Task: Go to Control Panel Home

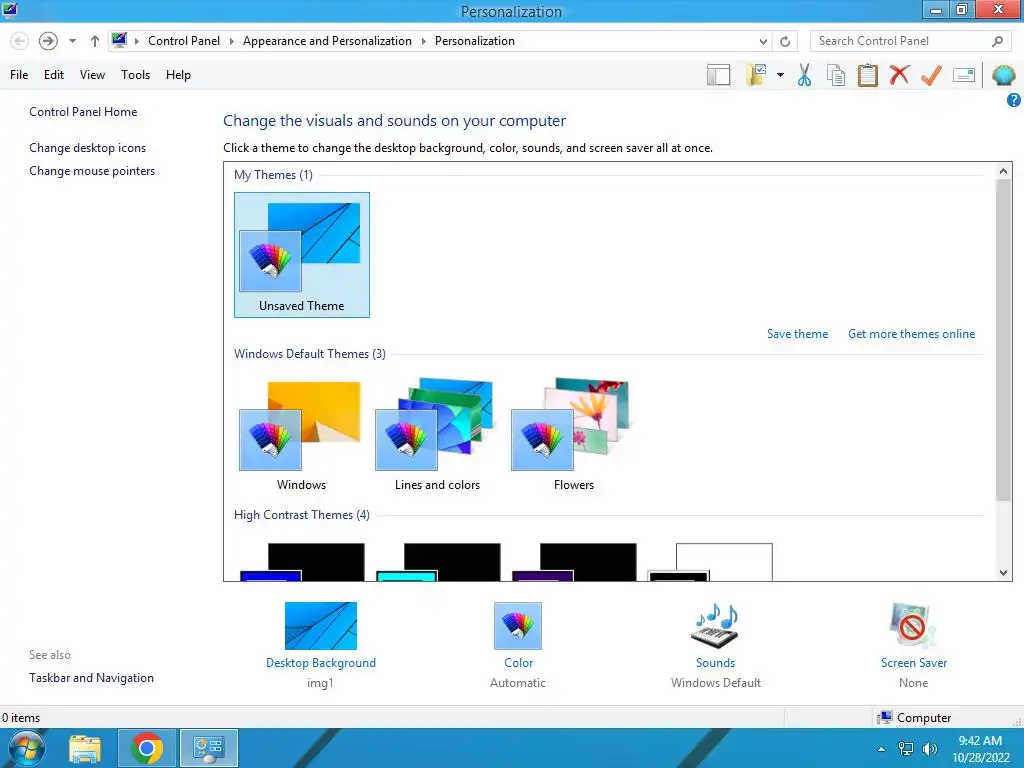Action: click(83, 112)
